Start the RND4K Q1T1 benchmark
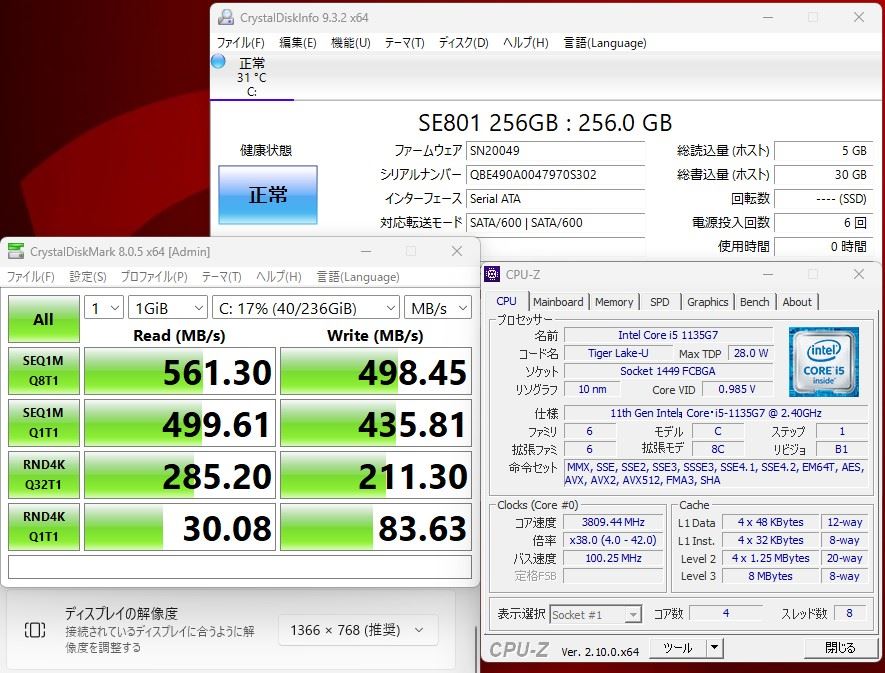 tap(43, 527)
